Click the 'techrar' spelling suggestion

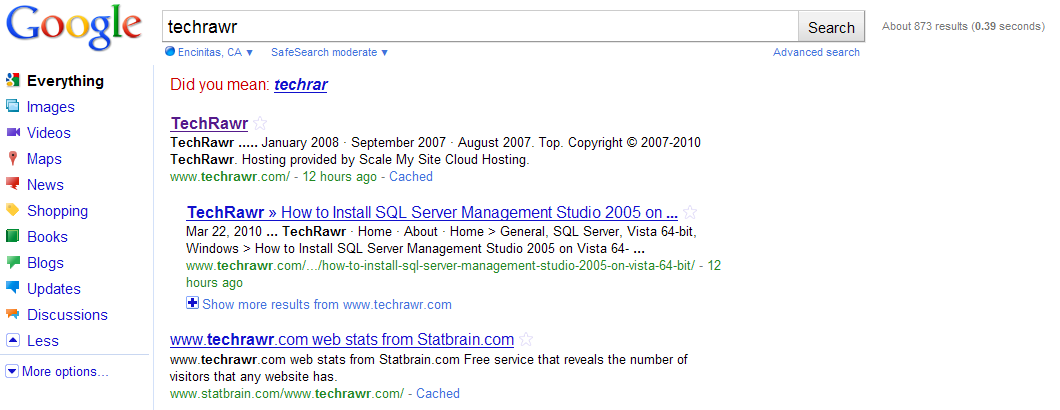tap(301, 85)
